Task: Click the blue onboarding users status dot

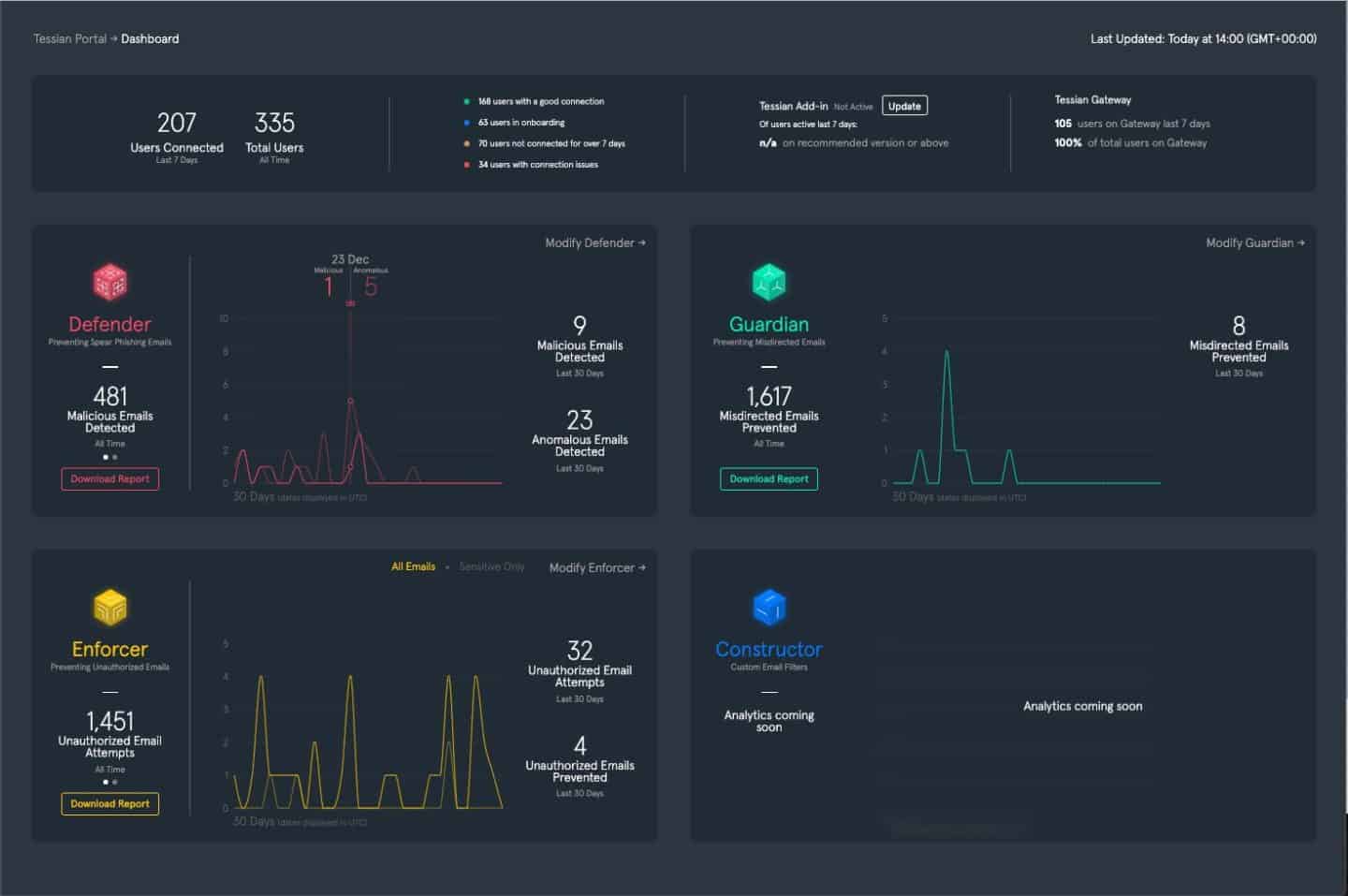Action: coord(466,123)
